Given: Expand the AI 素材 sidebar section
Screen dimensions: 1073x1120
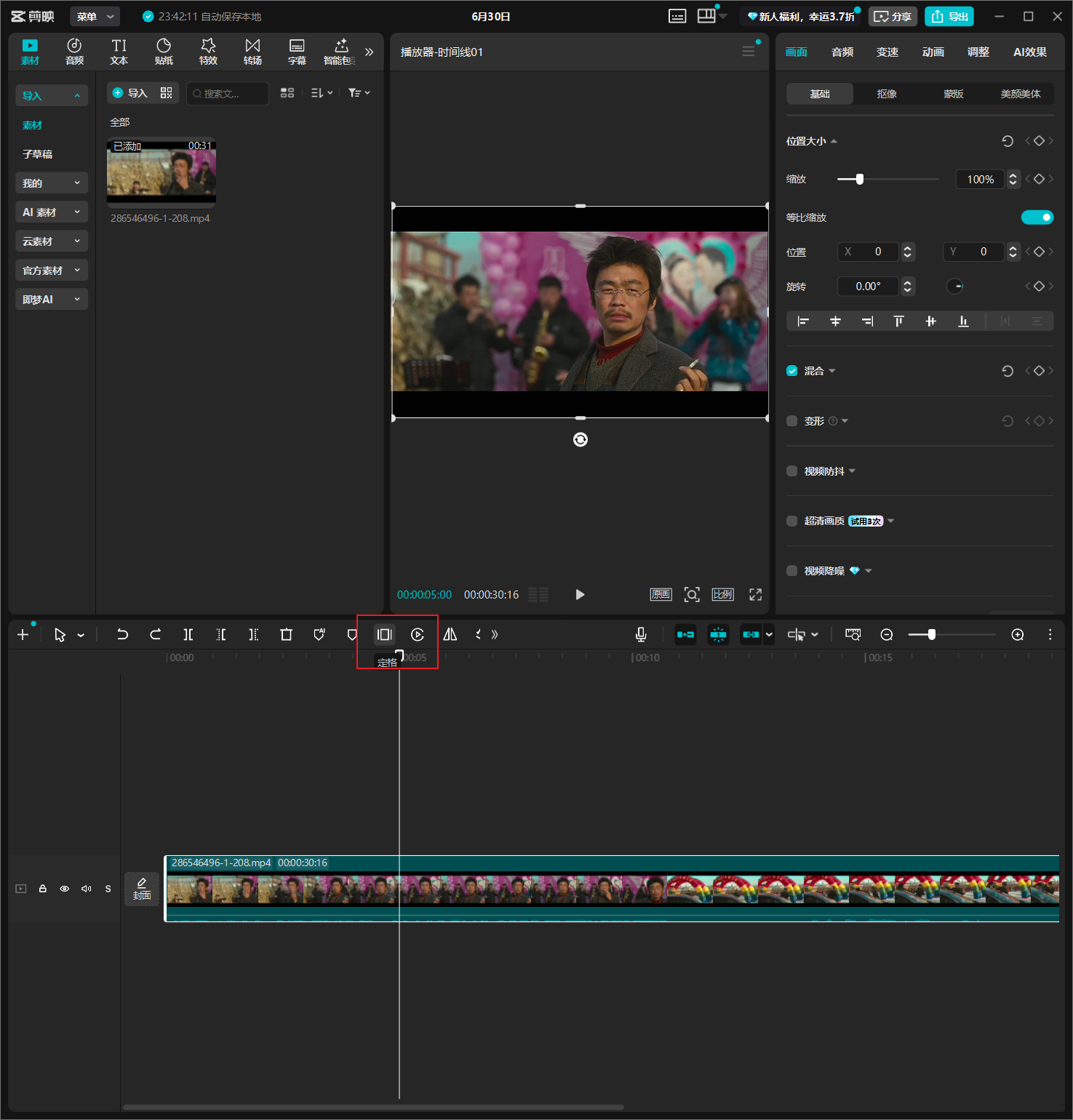Looking at the screenshot, I should point(52,212).
